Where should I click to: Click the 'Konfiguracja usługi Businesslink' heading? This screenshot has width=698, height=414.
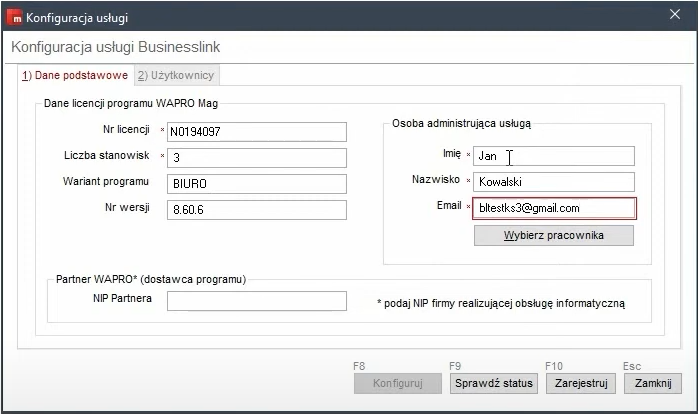tap(116, 47)
